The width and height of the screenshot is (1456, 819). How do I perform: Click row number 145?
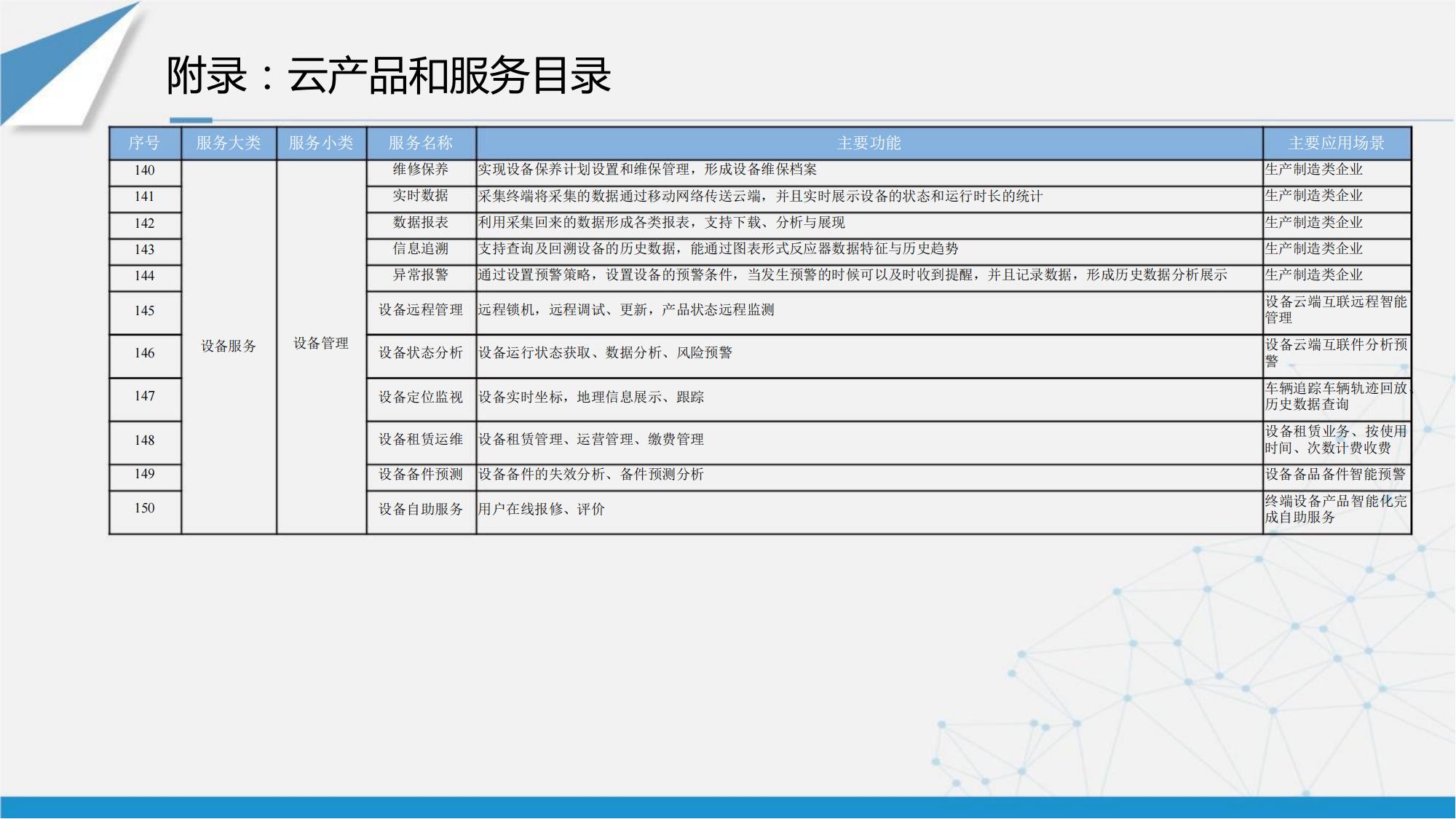tap(144, 311)
